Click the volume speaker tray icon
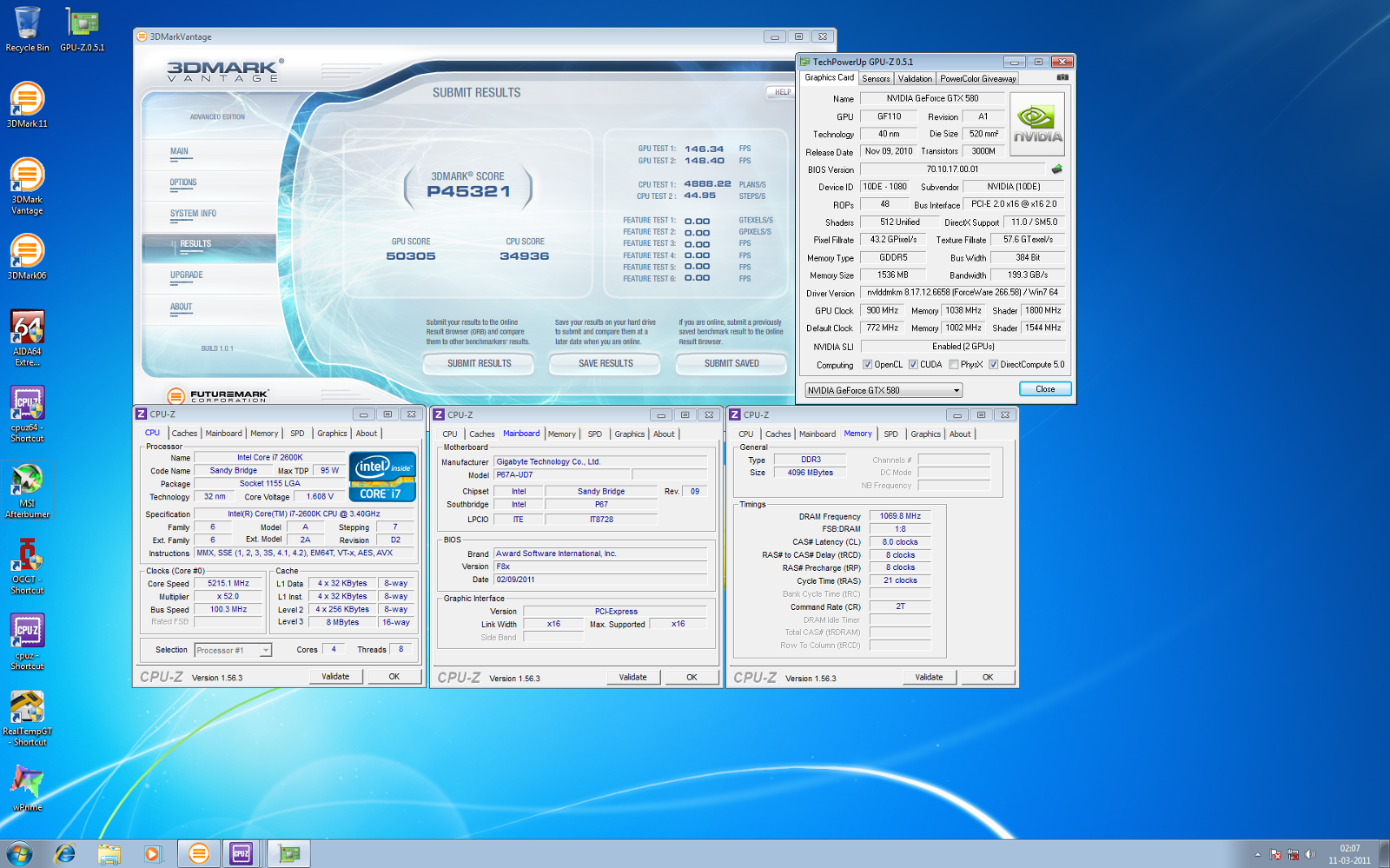This screenshot has width=1390, height=868. (1310, 854)
